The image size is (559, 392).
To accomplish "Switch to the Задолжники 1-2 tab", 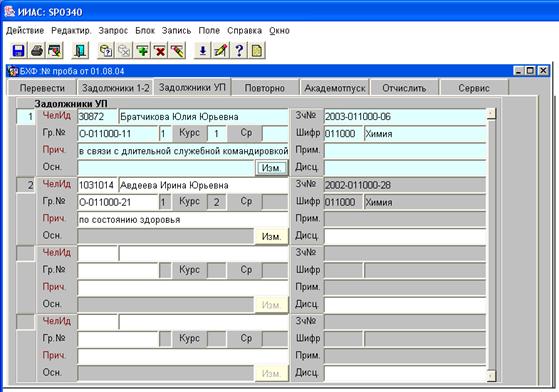I will pos(115,88).
